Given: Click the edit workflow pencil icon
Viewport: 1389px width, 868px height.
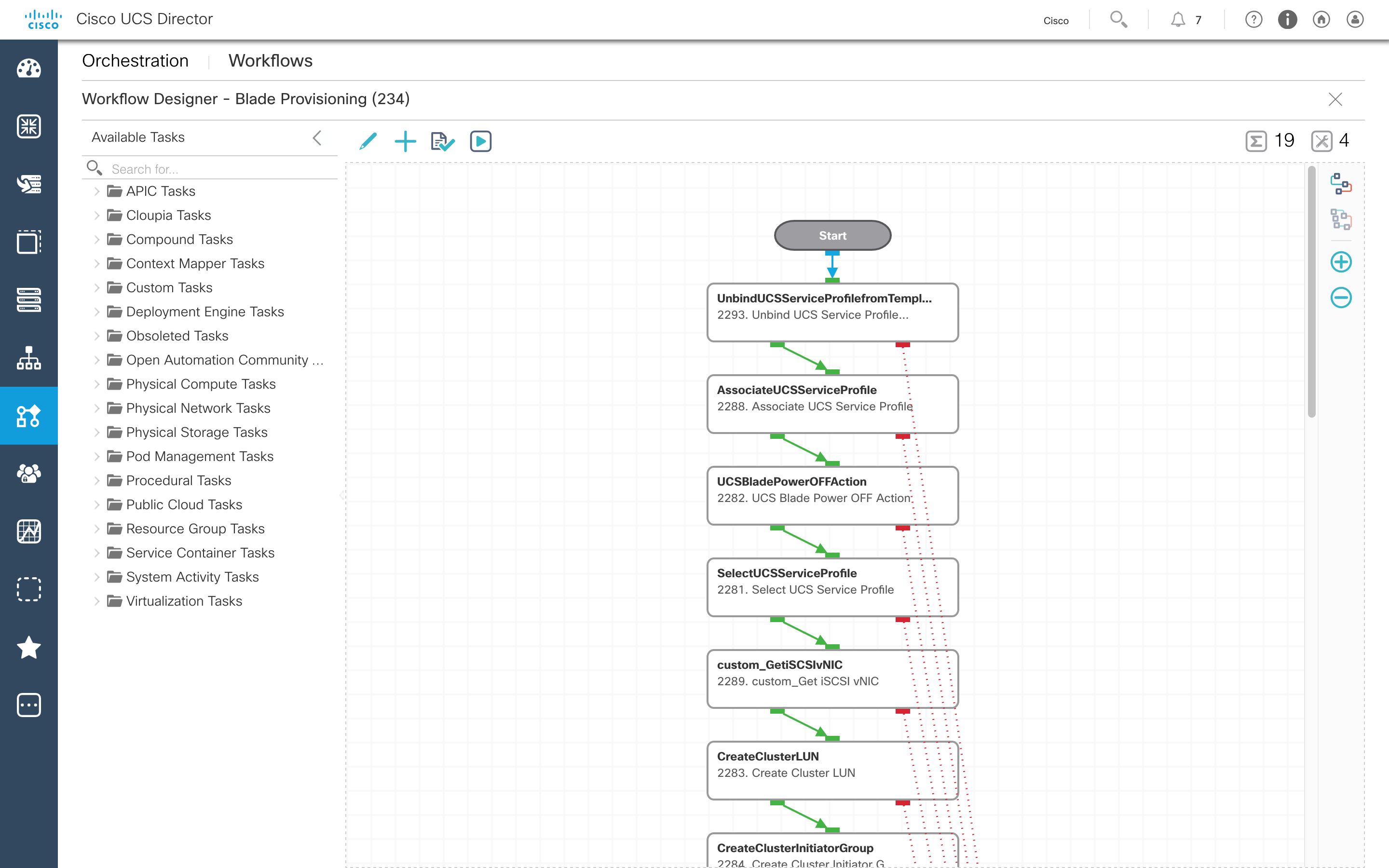Looking at the screenshot, I should [x=368, y=141].
